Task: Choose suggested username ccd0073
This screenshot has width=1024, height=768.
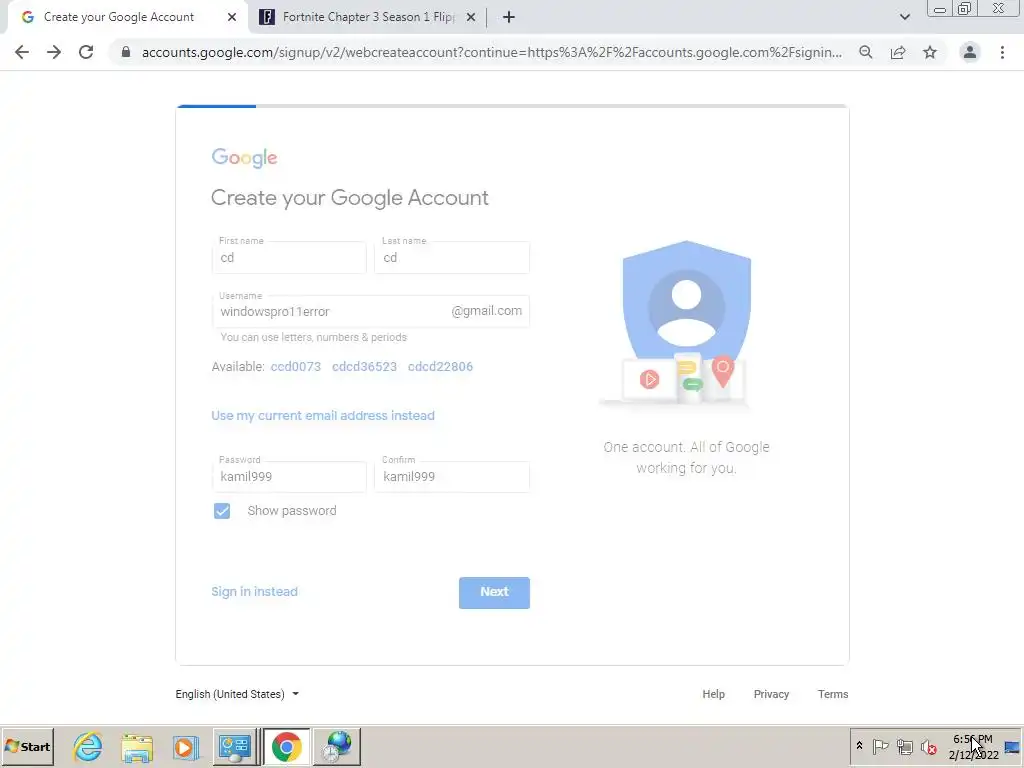Action: pyautogui.click(x=296, y=366)
